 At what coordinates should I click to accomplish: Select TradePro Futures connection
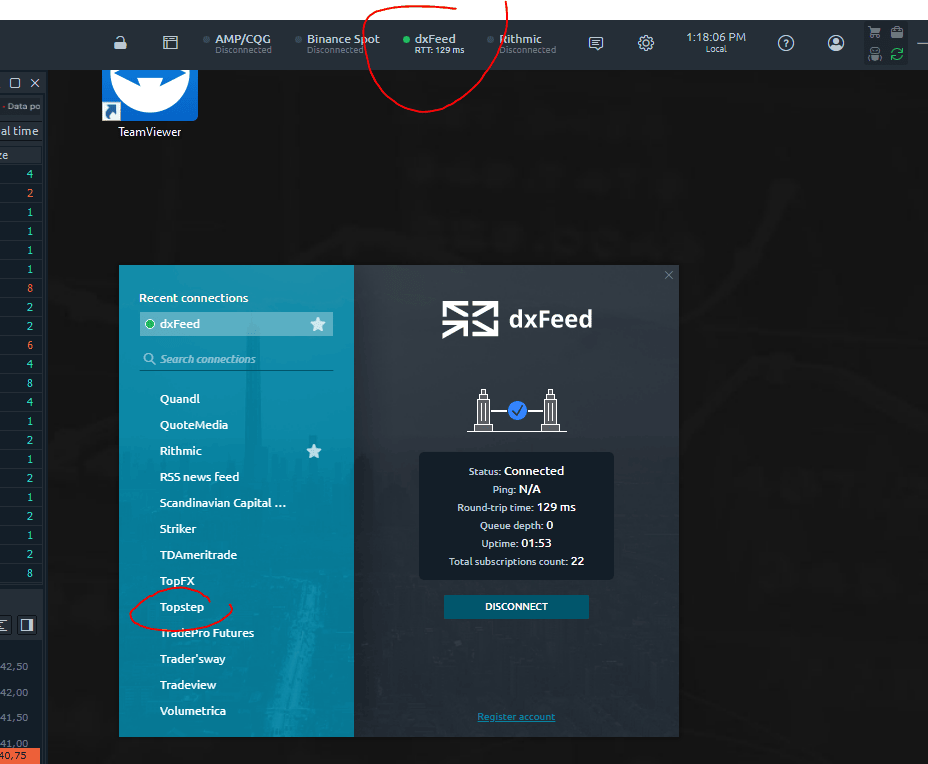coord(207,633)
